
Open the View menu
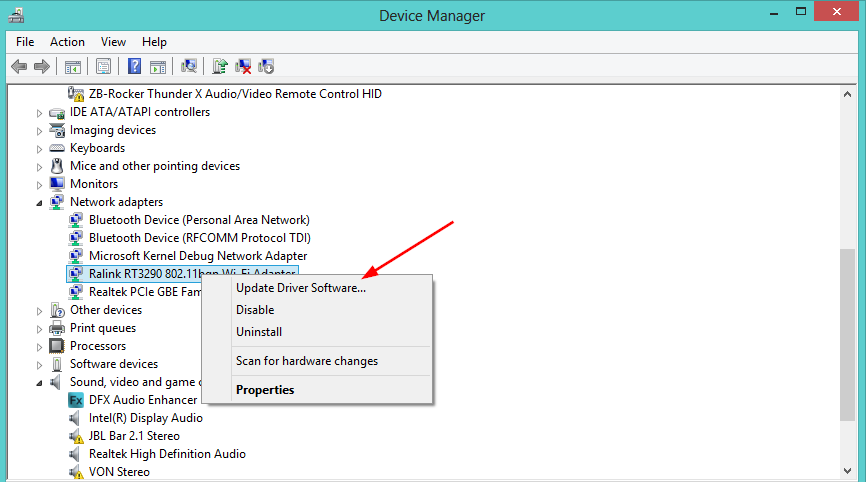(x=113, y=42)
